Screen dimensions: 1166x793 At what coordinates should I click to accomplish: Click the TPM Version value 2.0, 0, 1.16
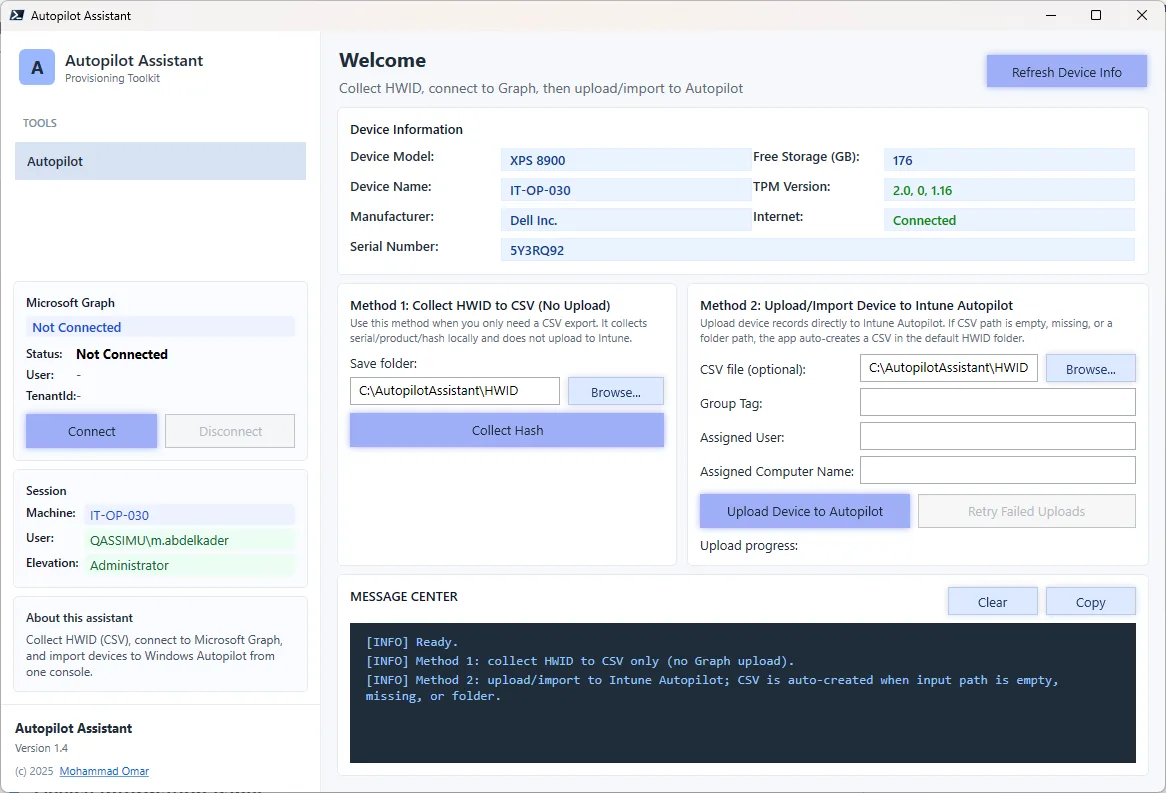(1009, 190)
